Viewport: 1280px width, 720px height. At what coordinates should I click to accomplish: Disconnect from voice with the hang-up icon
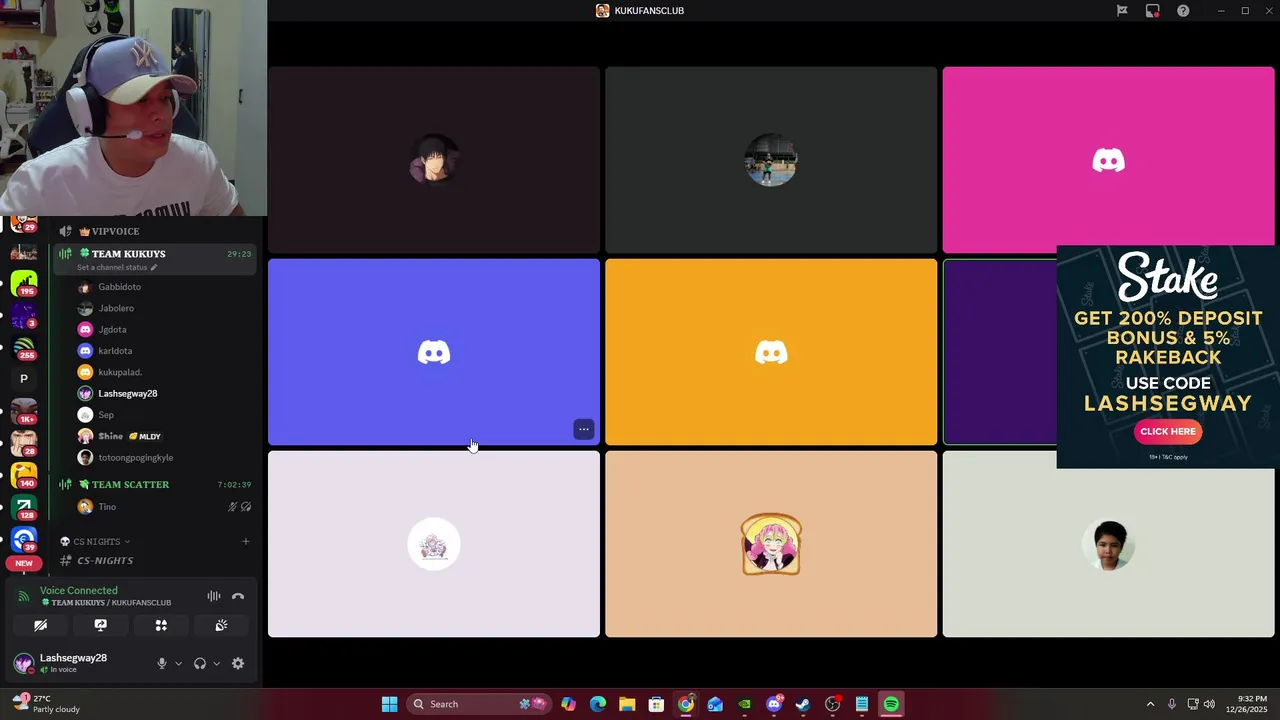tap(238, 596)
